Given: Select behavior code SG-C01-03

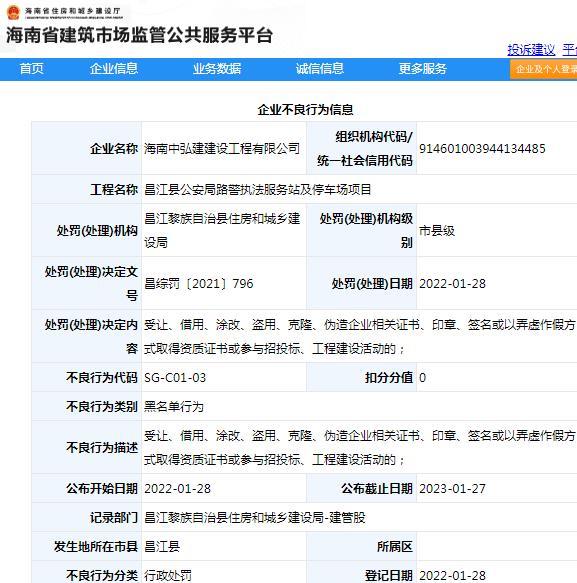Looking at the screenshot, I should click(175, 378).
